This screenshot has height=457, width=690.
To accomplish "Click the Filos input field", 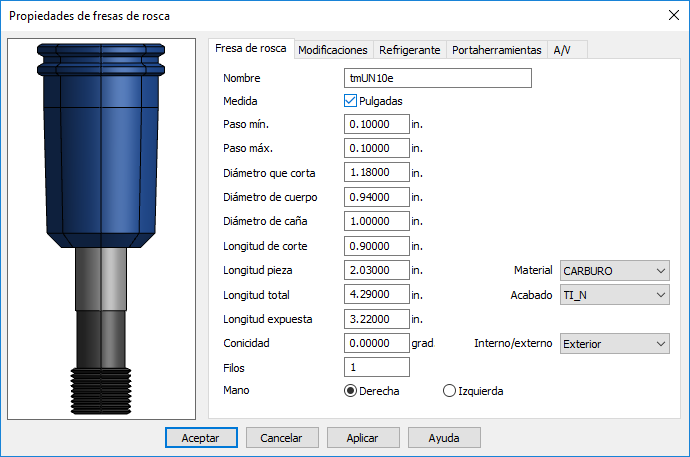I will (x=377, y=367).
